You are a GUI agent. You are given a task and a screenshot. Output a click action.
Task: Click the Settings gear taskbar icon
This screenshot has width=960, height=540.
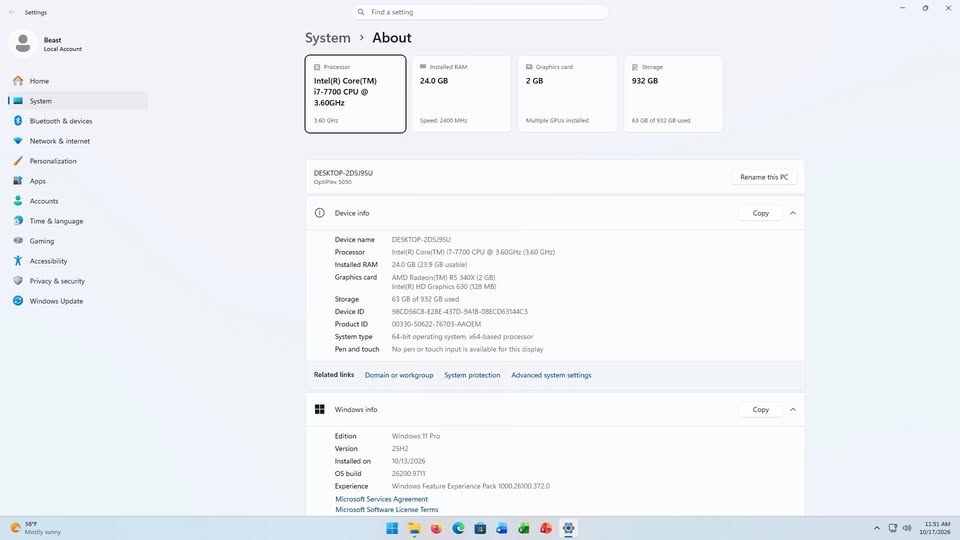568,528
